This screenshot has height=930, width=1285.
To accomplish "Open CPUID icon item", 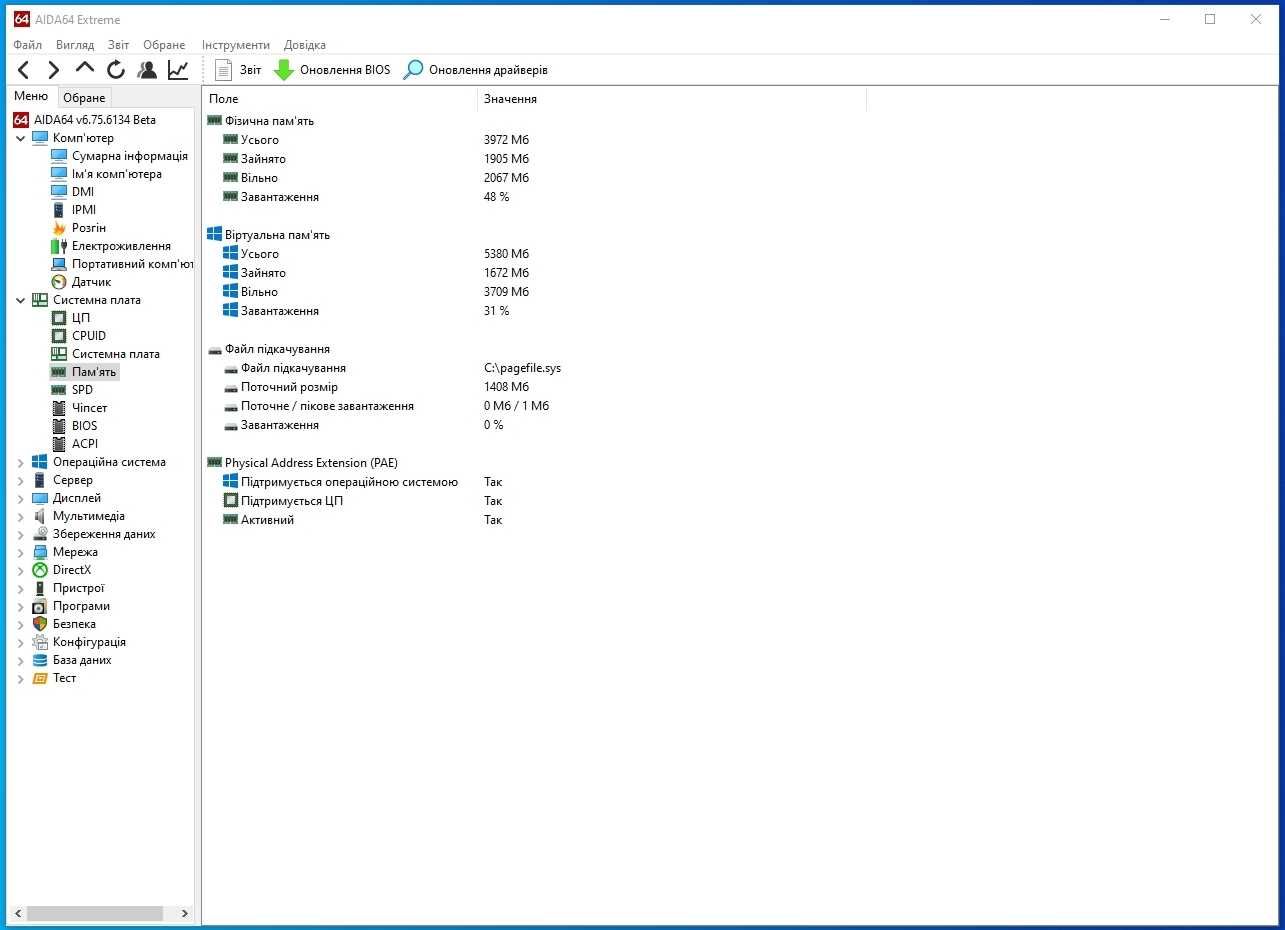I will [x=59, y=336].
